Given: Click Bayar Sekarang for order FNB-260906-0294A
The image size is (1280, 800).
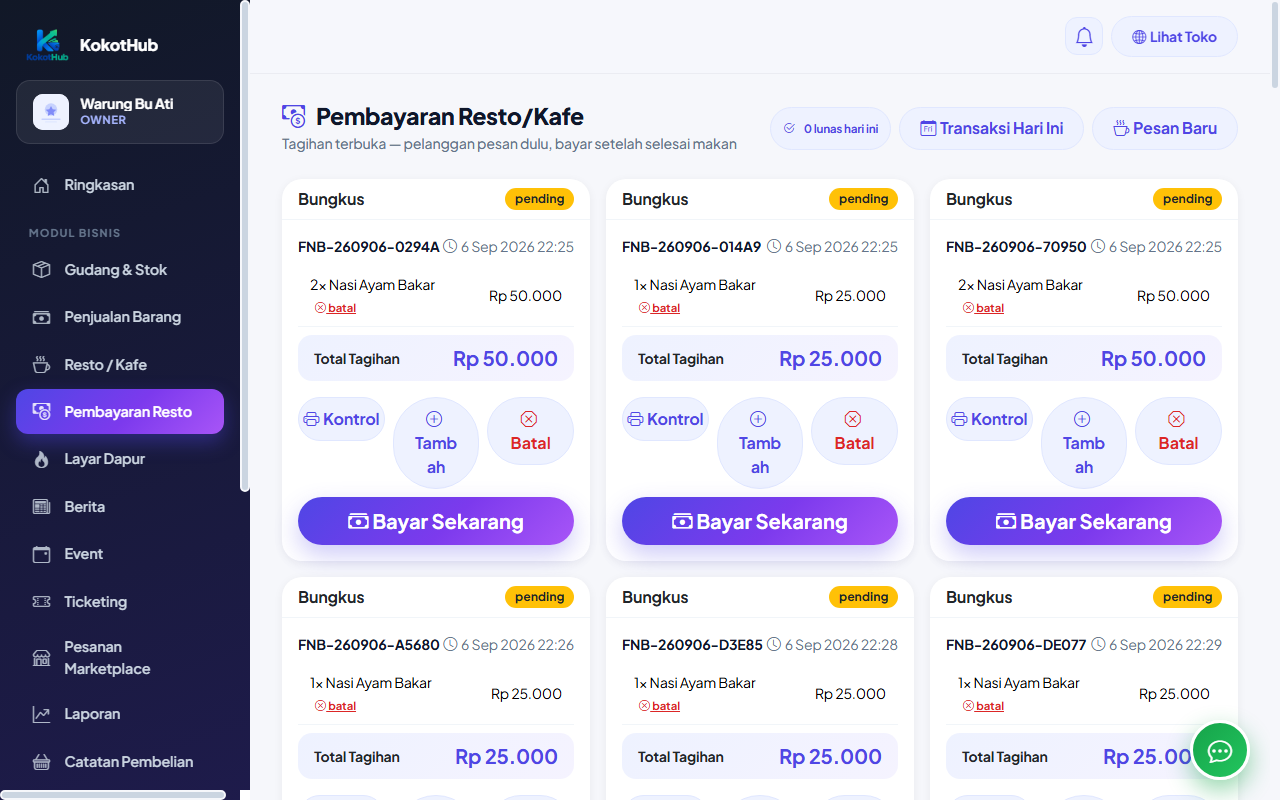Looking at the screenshot, I should click(436, 521).
